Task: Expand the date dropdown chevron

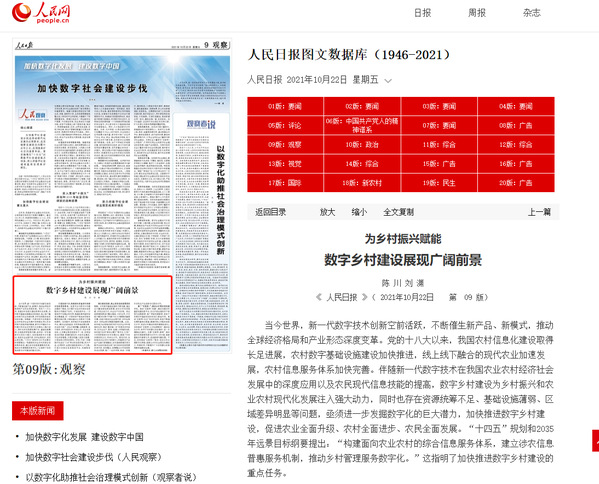Action: [x=388, y=81]
